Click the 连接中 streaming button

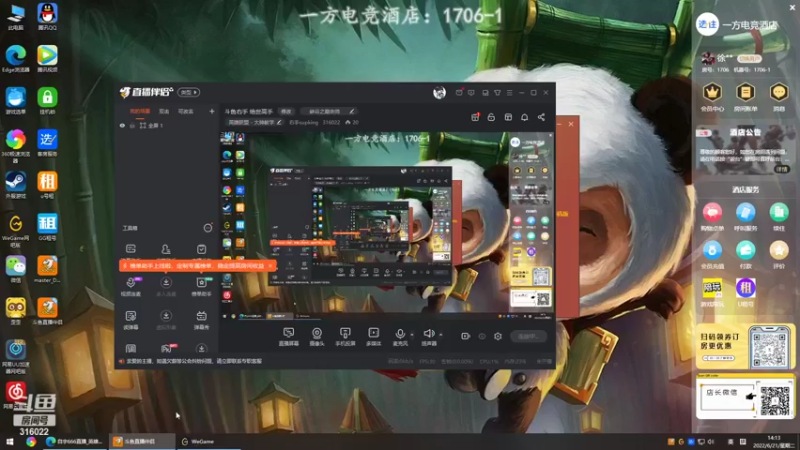tap(529, 336)
